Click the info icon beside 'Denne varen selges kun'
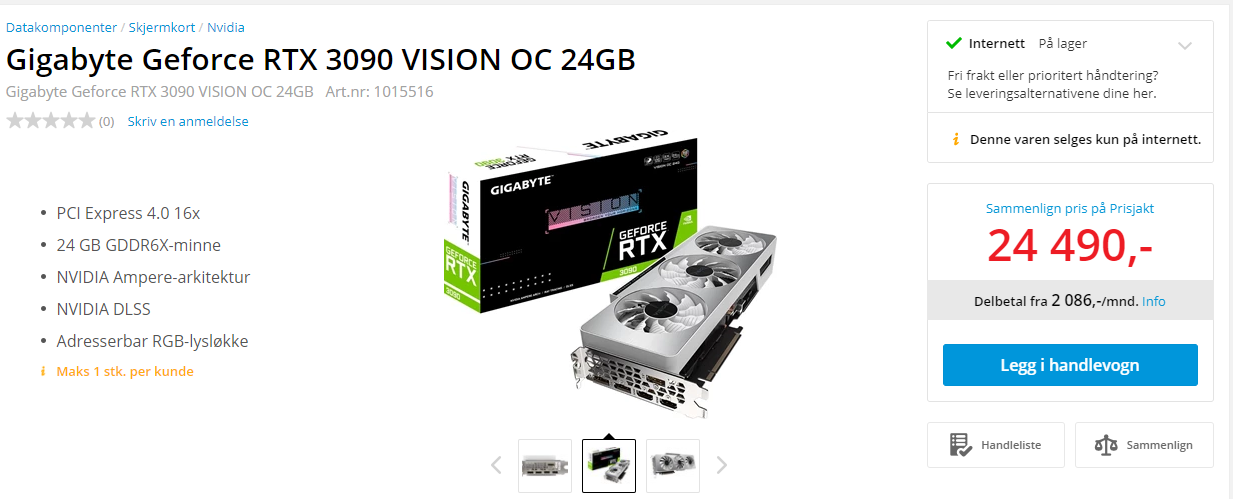 coord(955,139)
